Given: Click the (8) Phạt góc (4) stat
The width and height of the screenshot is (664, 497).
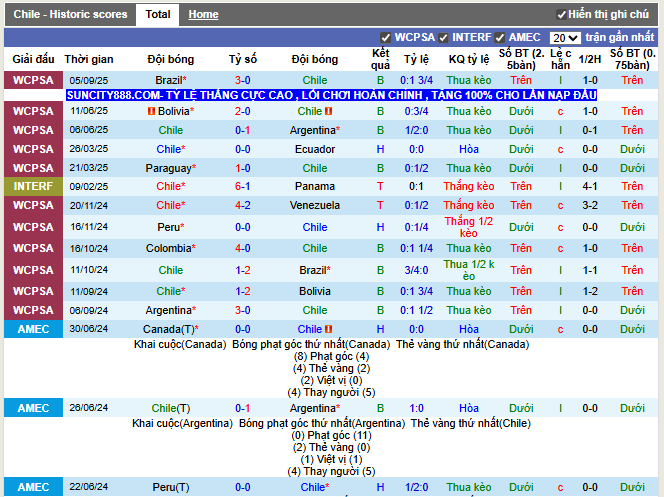Looking at the screenshot, I should click(331, 356).
